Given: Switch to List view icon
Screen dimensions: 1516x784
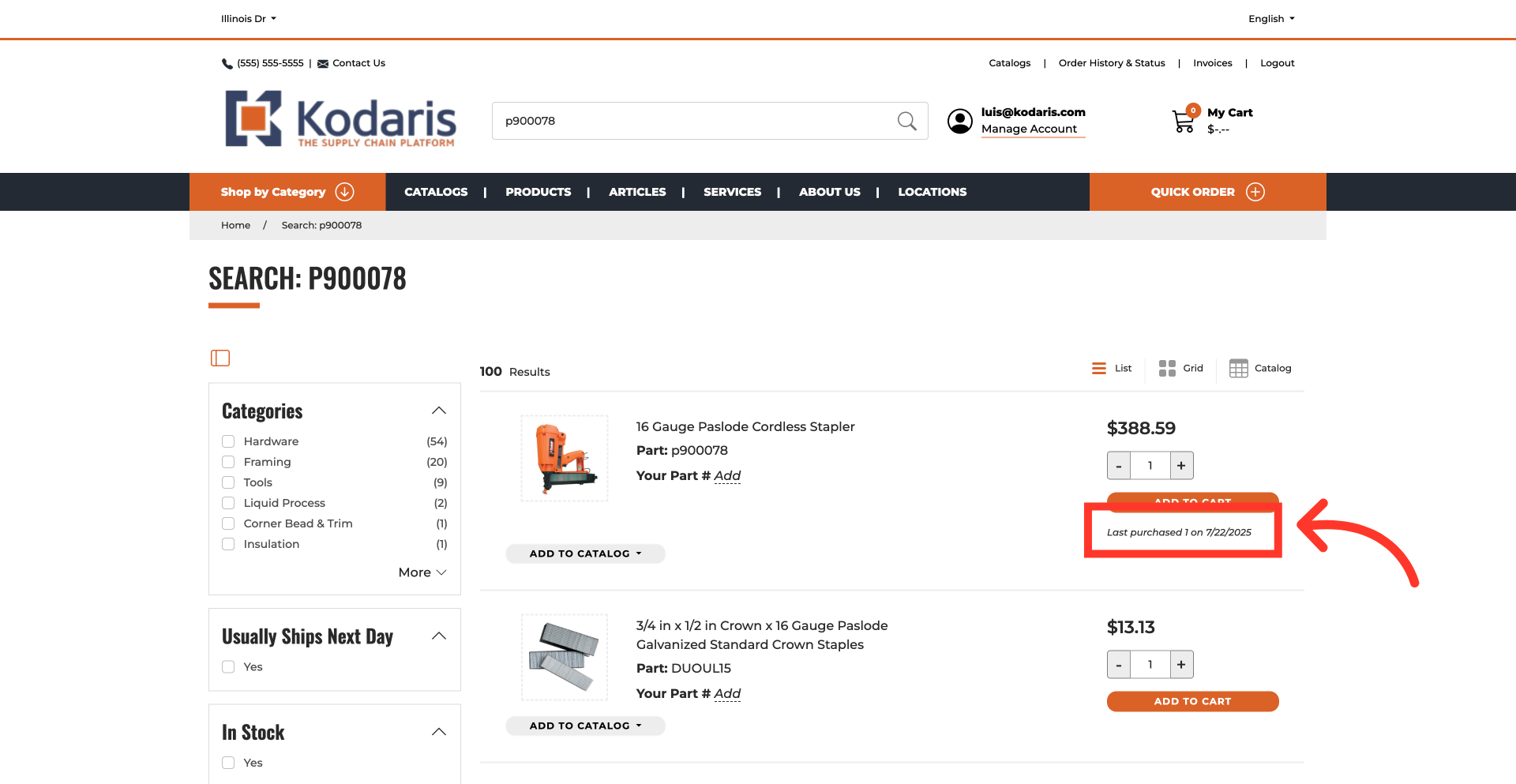Looking at the screenshot, I should [1099, 369].
